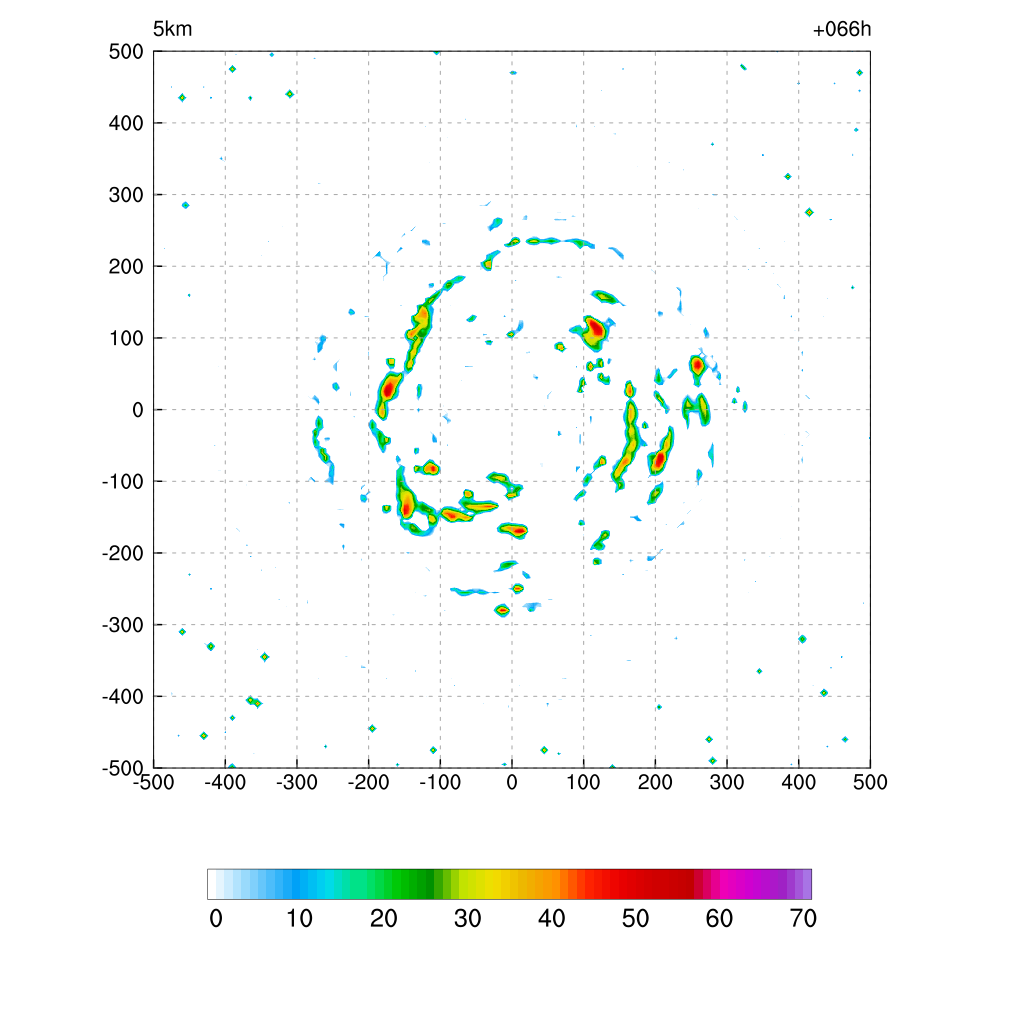Click the y-axis tick label "400"

[126, 123]
